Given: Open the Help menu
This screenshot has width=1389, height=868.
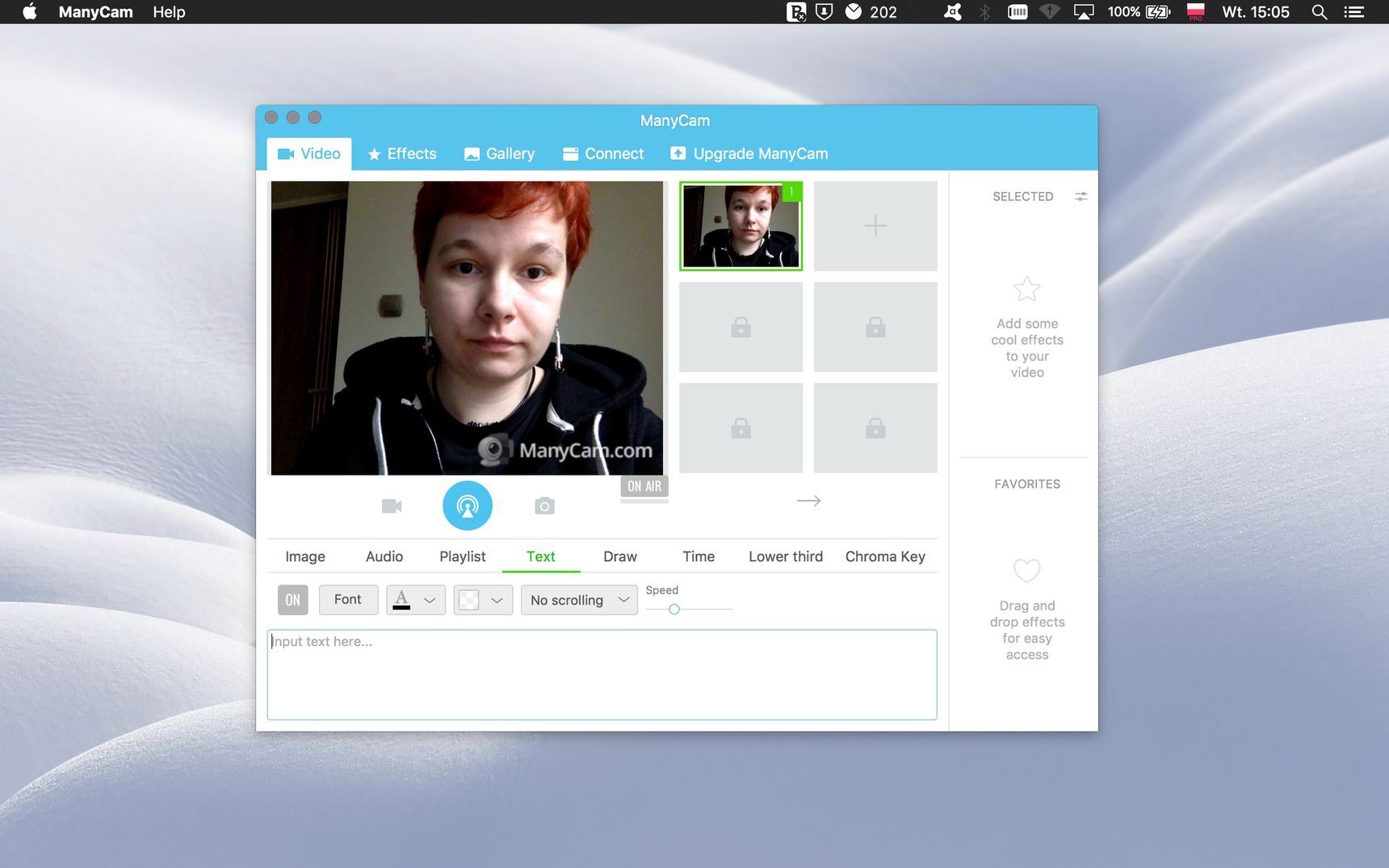Looking at the screenshot, I should [169, 11].
